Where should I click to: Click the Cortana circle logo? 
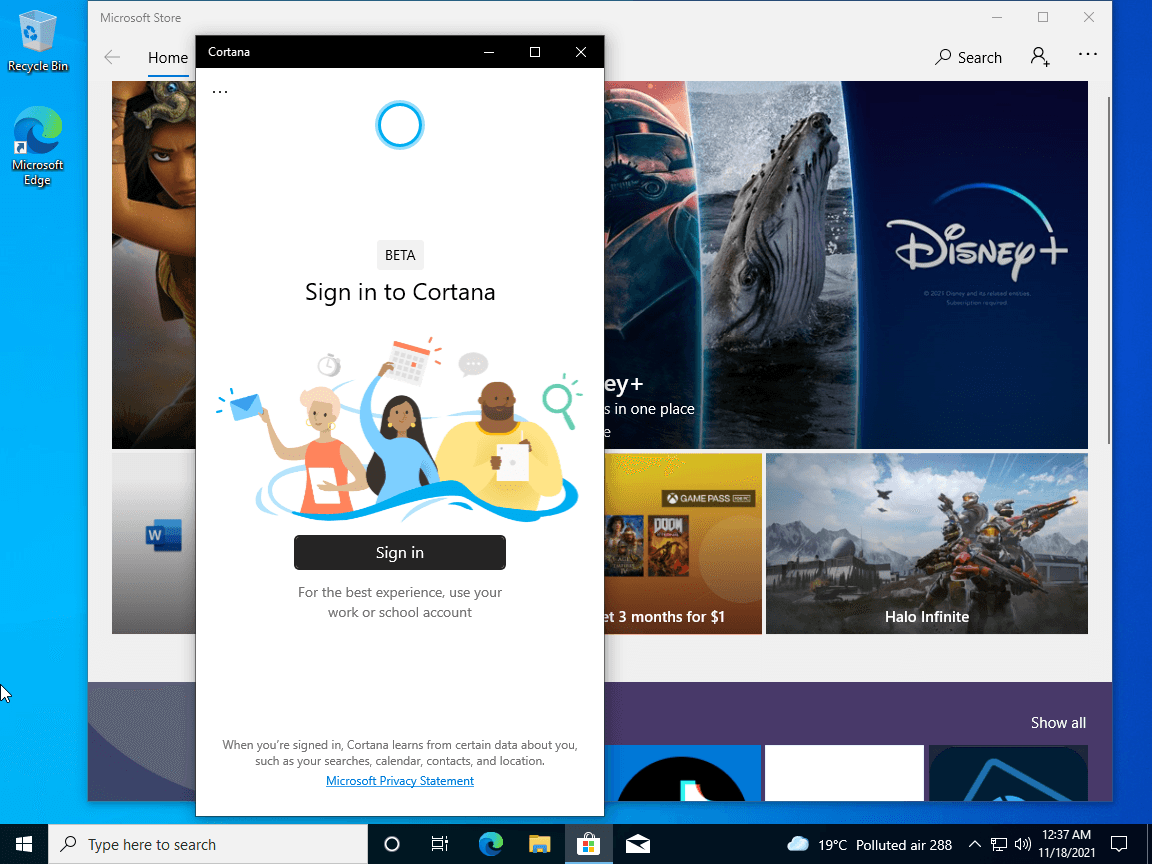[x=400, y=126]
